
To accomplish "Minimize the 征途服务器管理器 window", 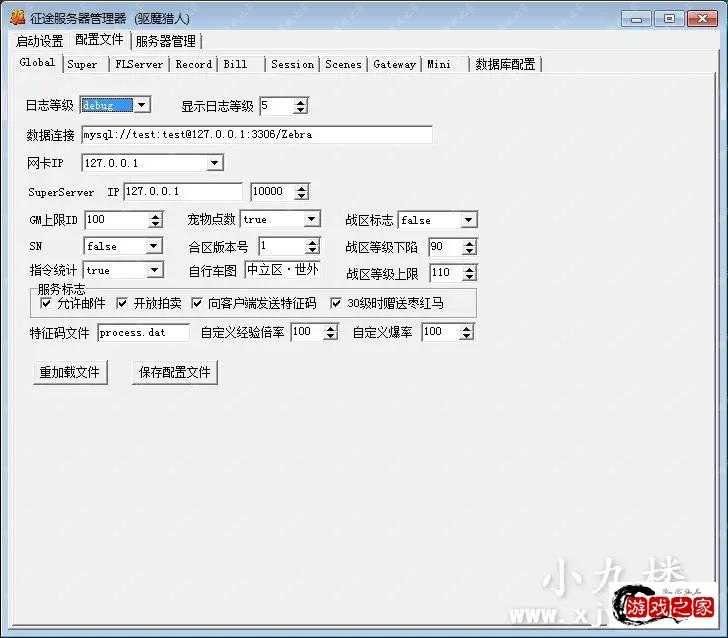I will (x=636, y=19).
